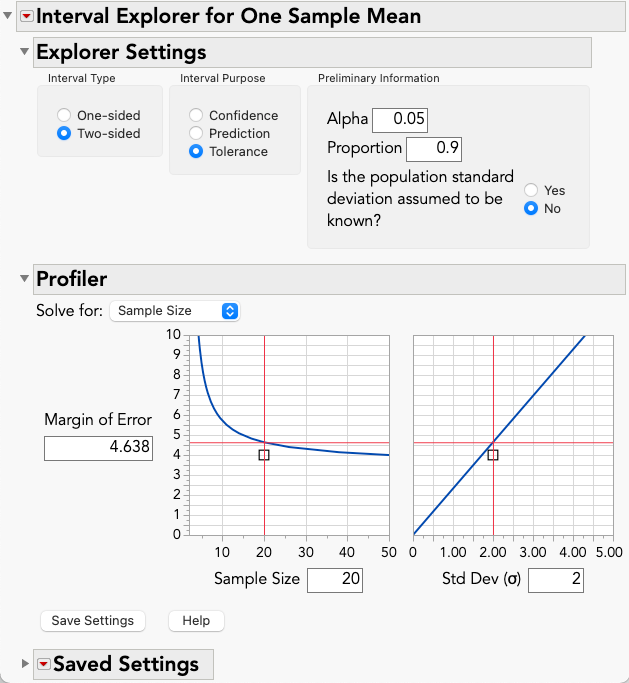Click the Proportion value field
Screen dimensions: 629x683
(x=434, y=149)
